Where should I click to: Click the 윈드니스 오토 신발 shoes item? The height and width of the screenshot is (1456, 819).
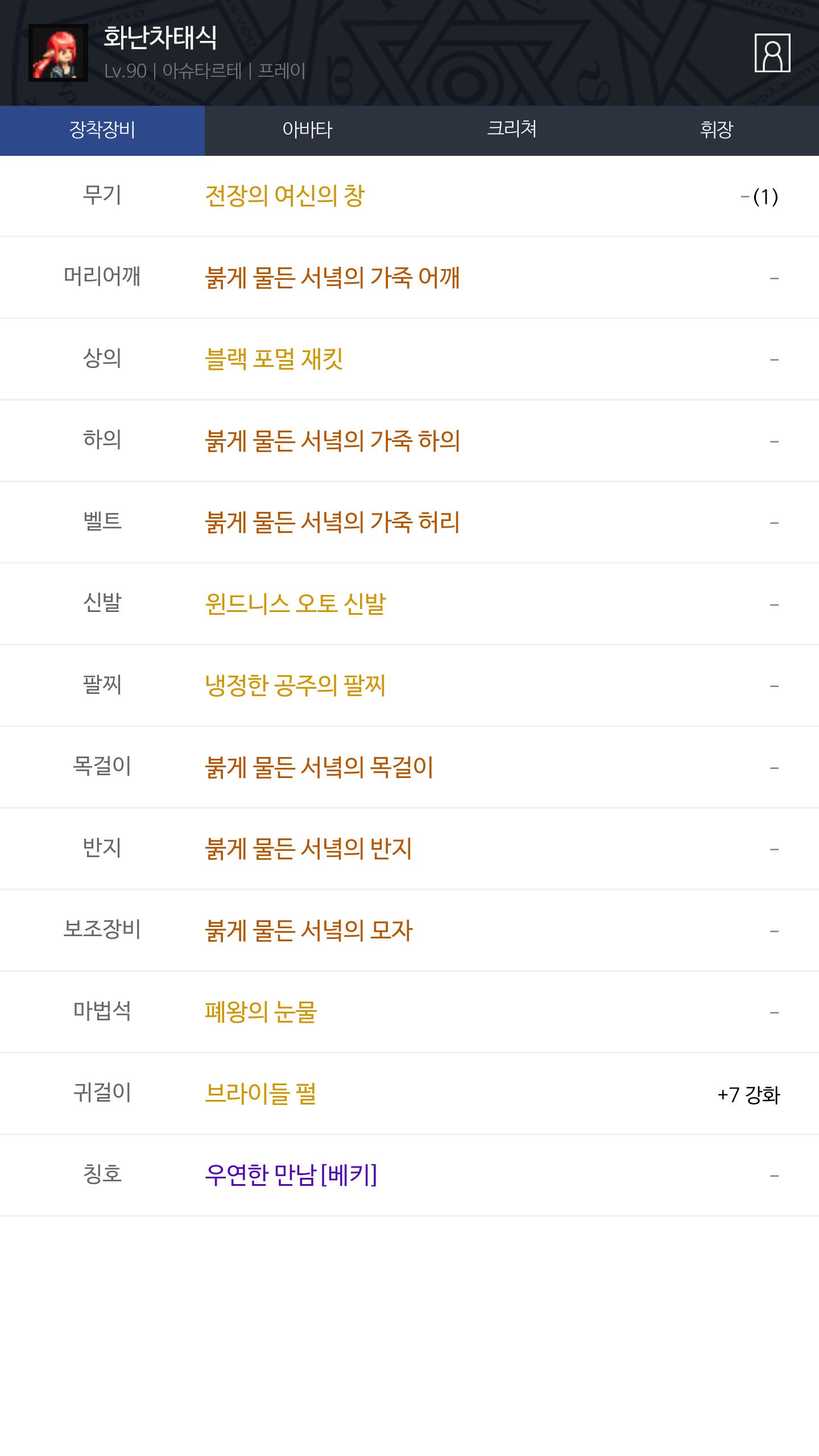(x=295, y=604)
